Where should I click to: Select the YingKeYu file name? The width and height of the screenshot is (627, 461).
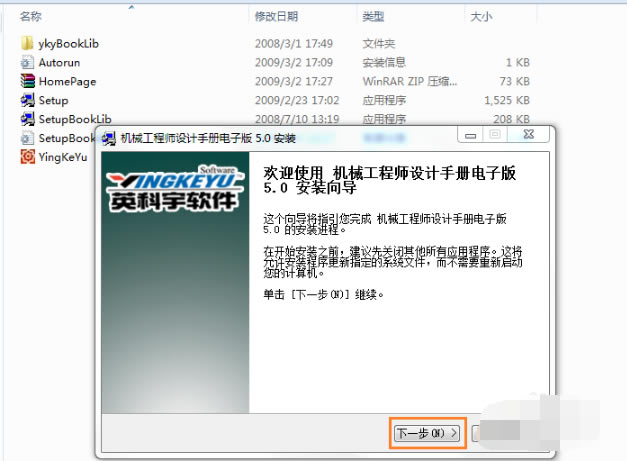click(x=63, y=157)
